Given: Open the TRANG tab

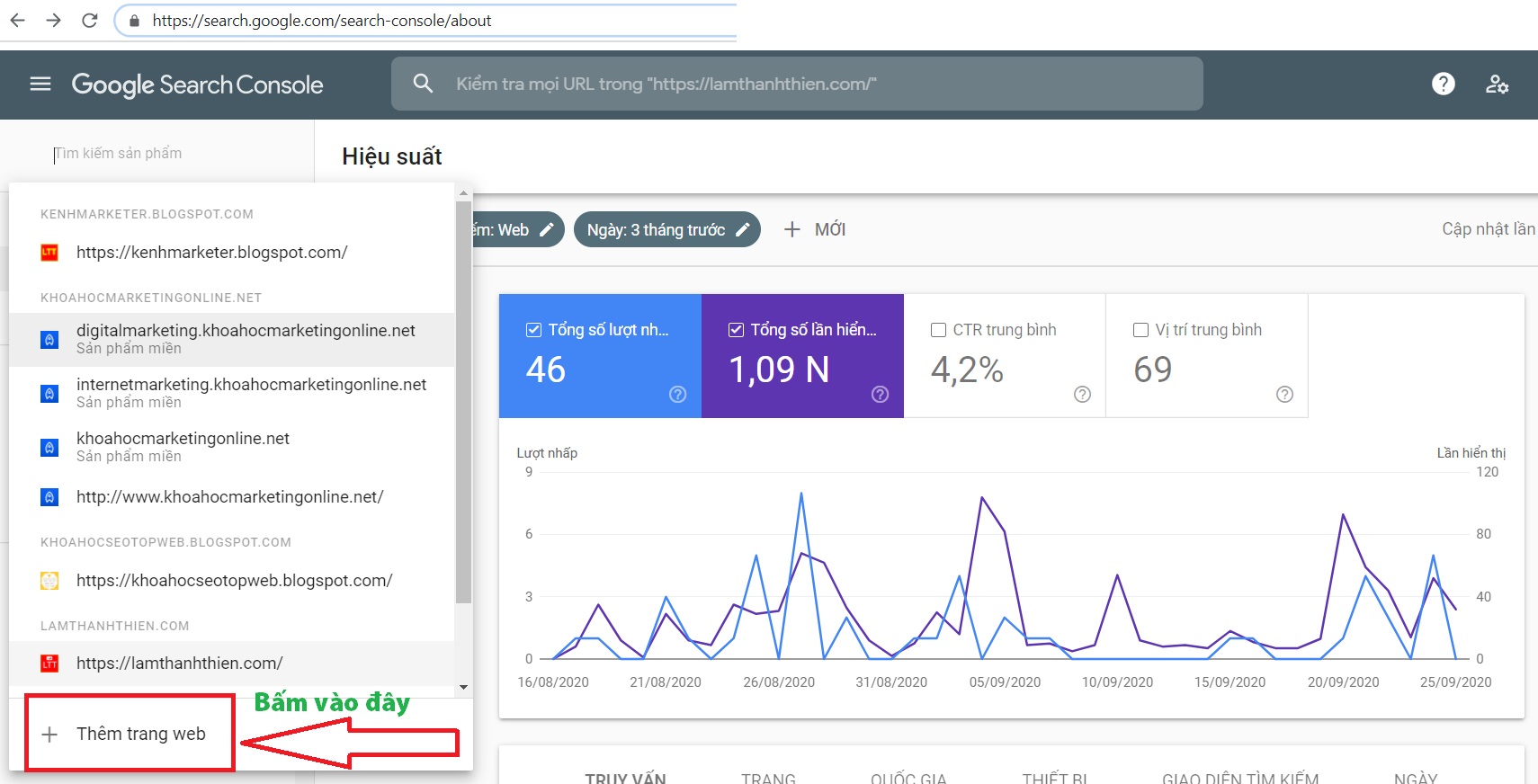Looking at the screenshot, I should tap(768, 778).
